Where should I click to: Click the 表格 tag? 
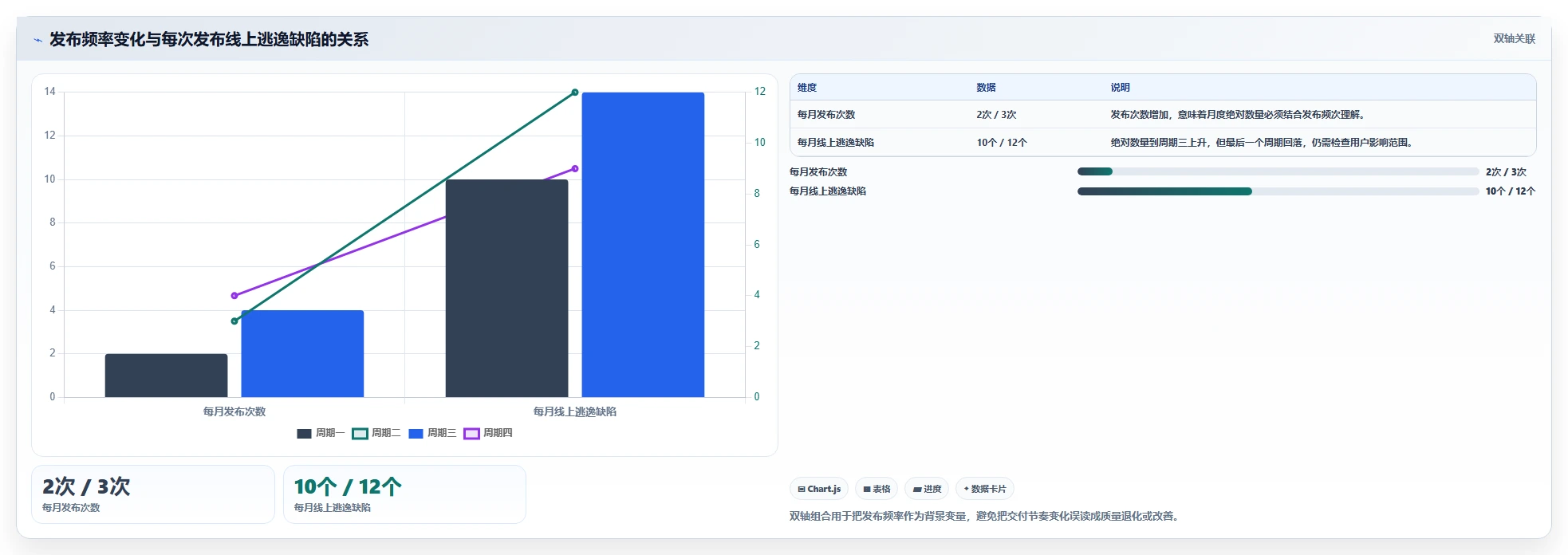(x=877, y=489)
